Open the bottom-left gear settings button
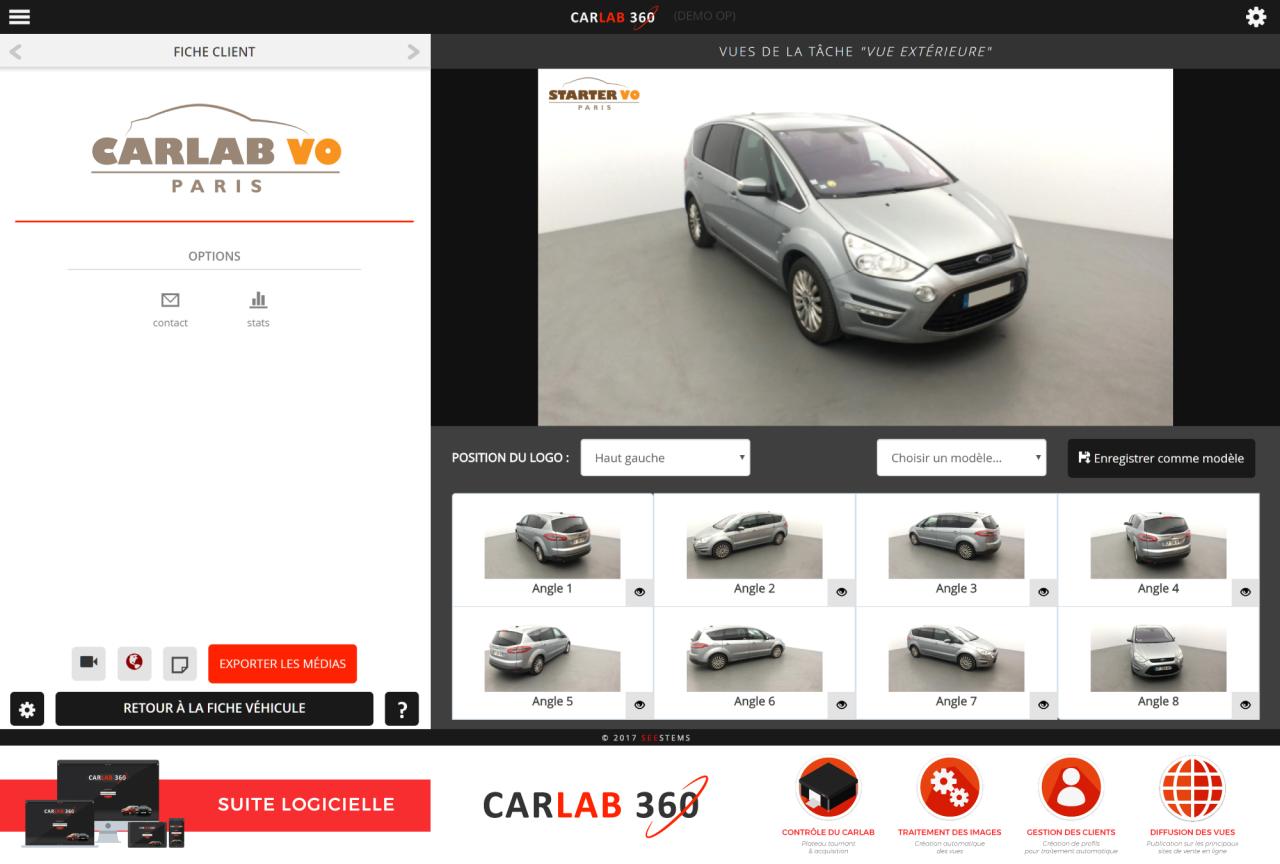The width and height of the screenshot is (1280, 864). [27, 709]
